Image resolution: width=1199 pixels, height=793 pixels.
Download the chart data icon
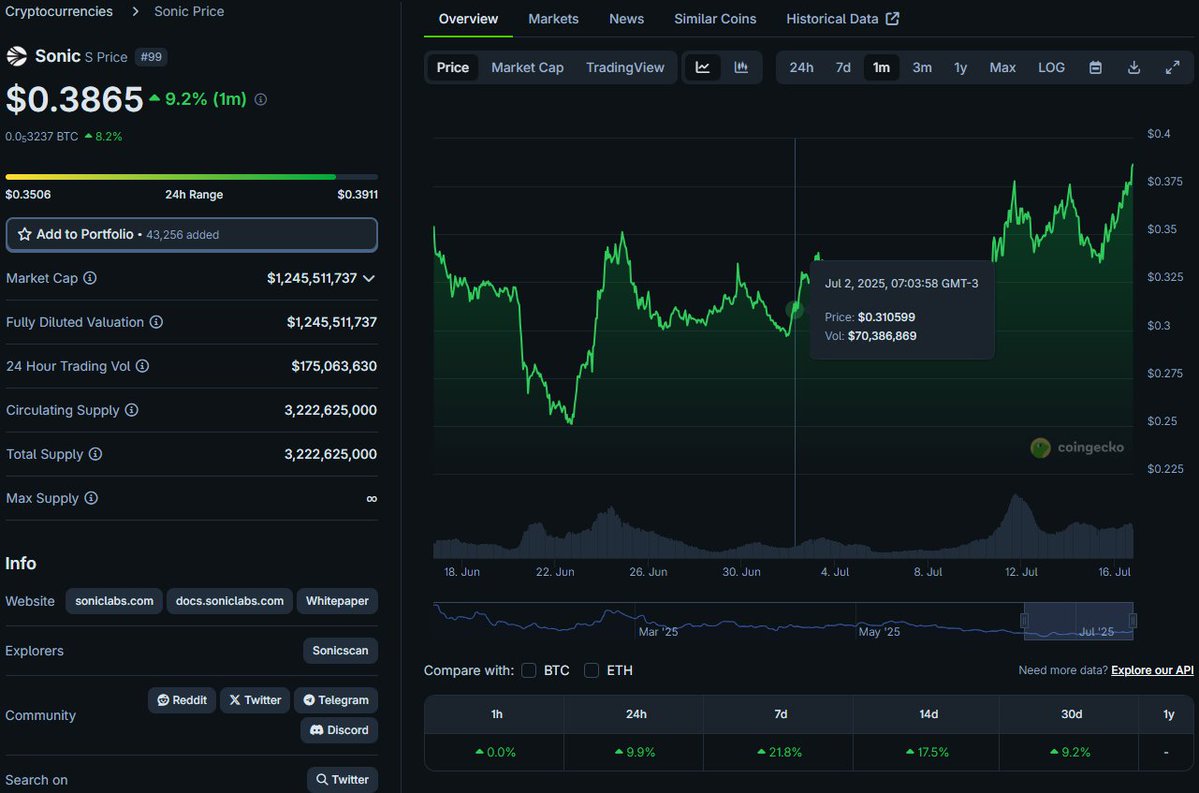tap(1134, 67)
